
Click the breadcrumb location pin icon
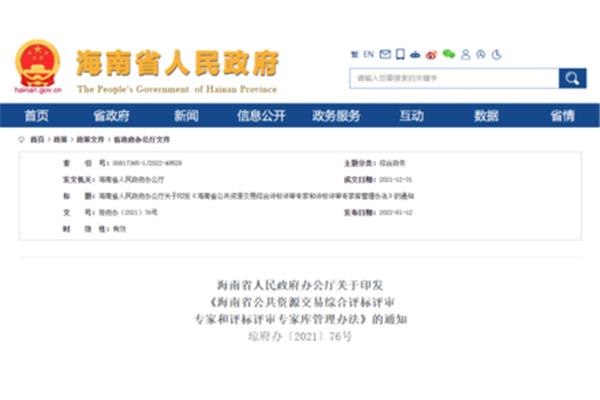click(x=21, y=140)
